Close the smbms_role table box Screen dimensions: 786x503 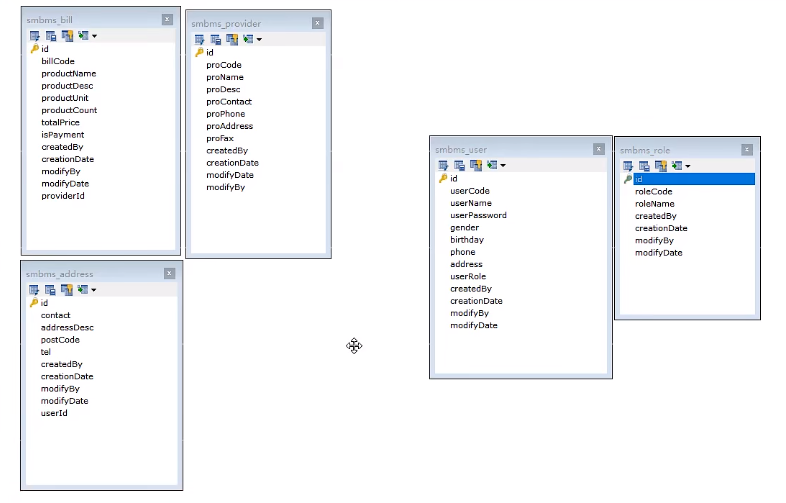click(x=747, y=149)
